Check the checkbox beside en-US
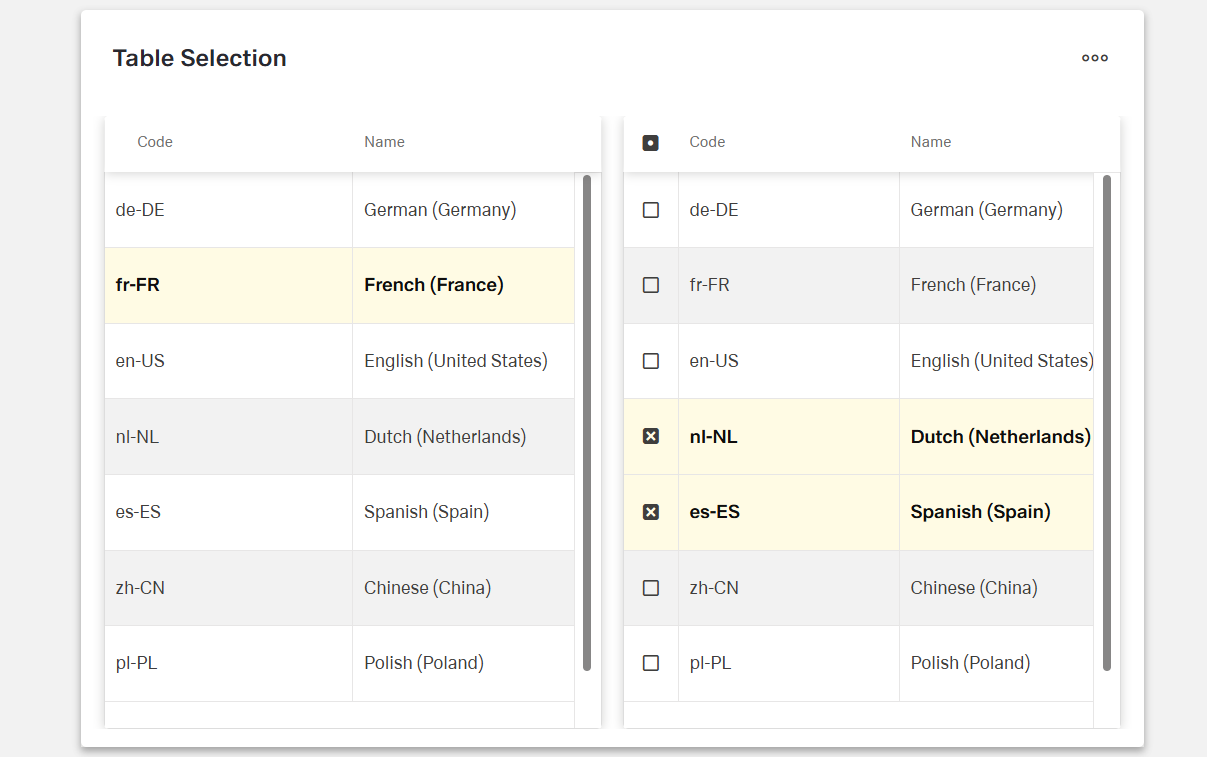The height and width of the screenshot is (757, 1207). coord(650,361)
